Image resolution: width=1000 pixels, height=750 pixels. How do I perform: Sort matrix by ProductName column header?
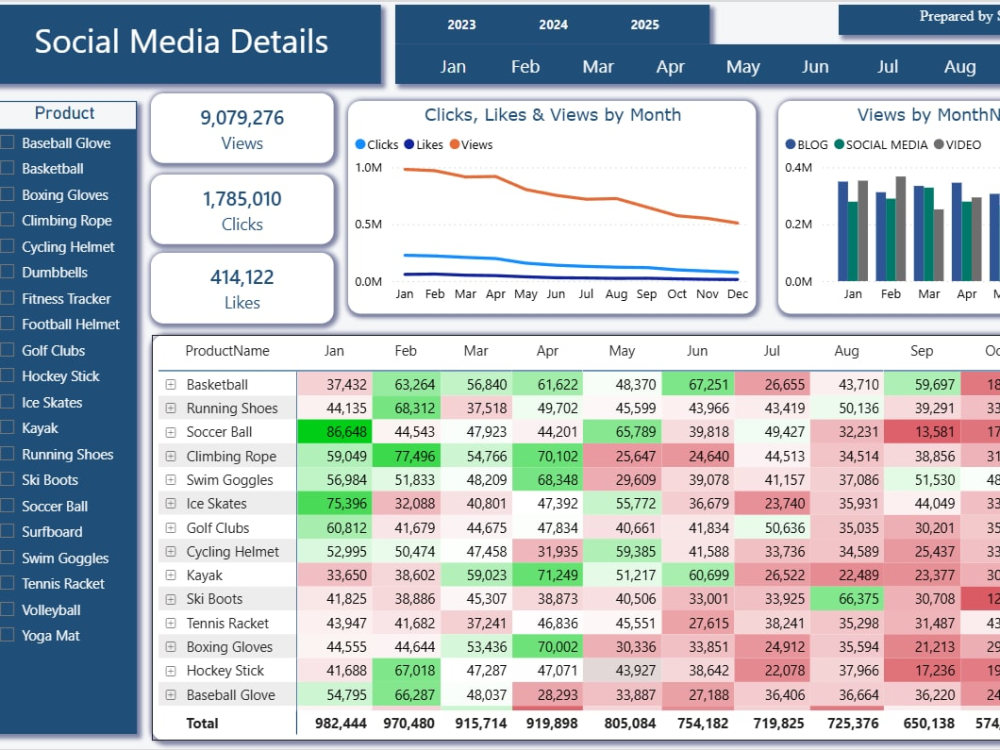pos(227,351)
